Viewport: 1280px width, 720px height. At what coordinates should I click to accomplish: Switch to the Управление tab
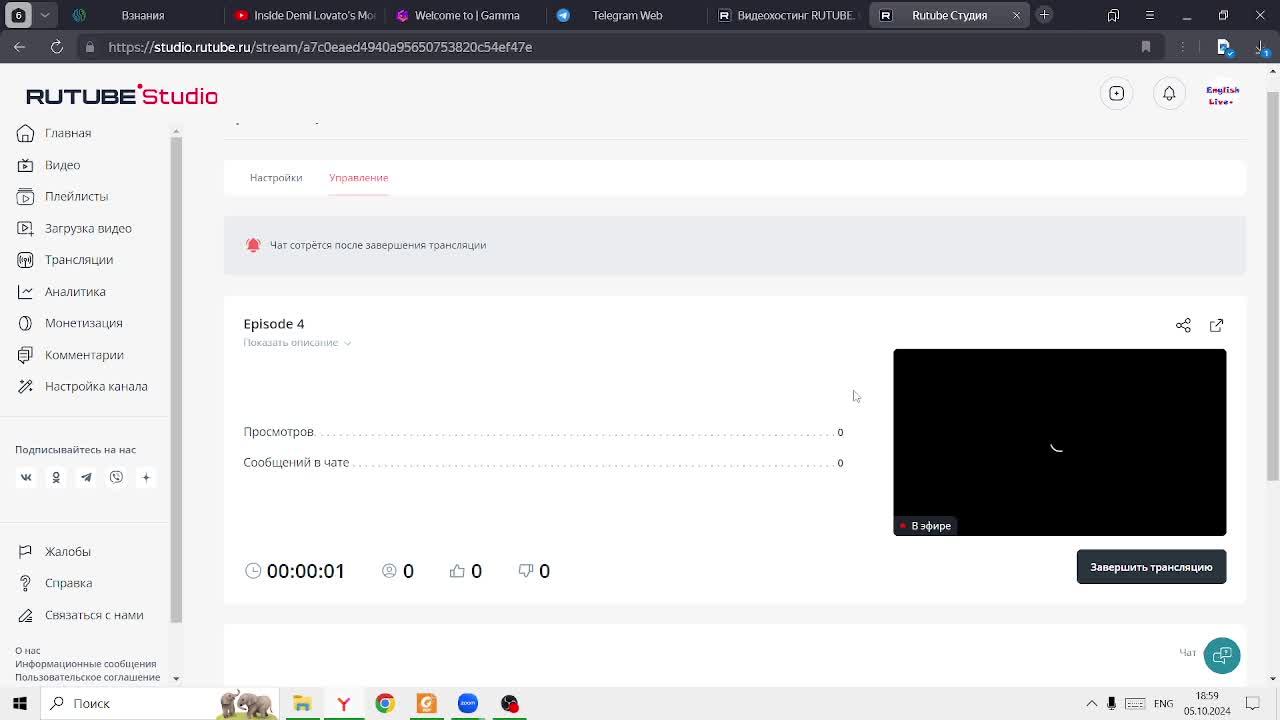coord(358,178)
